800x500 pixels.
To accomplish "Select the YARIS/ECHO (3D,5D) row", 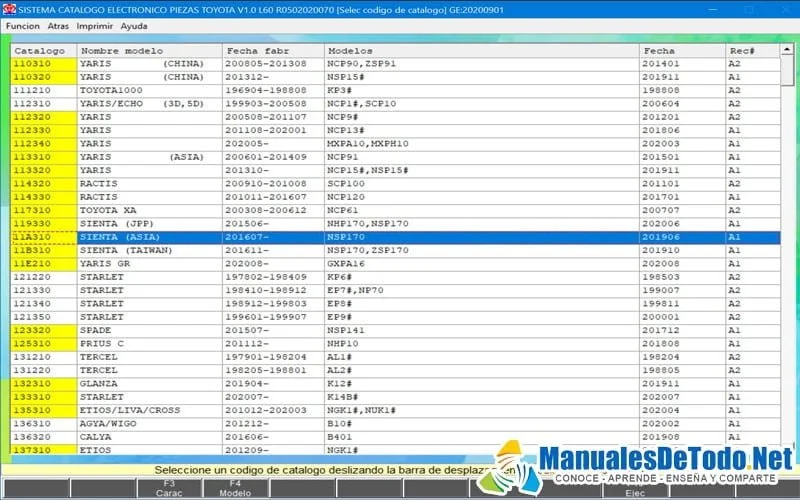I will click(395, 104).
